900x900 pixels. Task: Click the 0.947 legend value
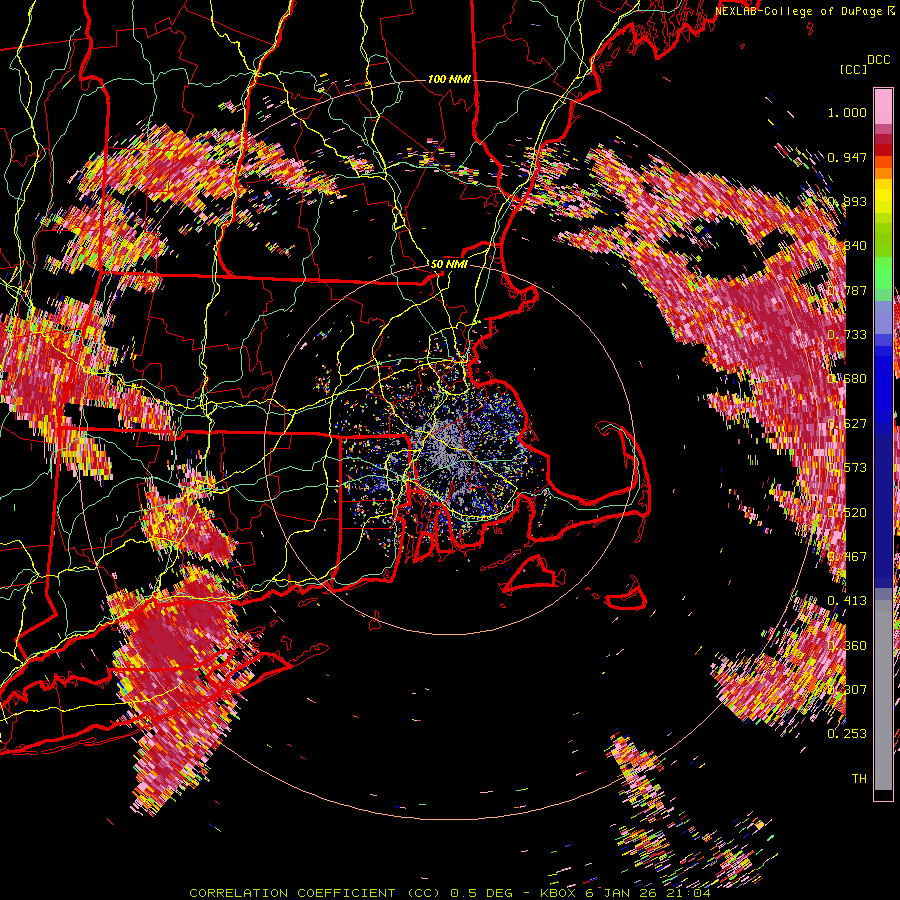pyautogui.click(x=847, y=157)
